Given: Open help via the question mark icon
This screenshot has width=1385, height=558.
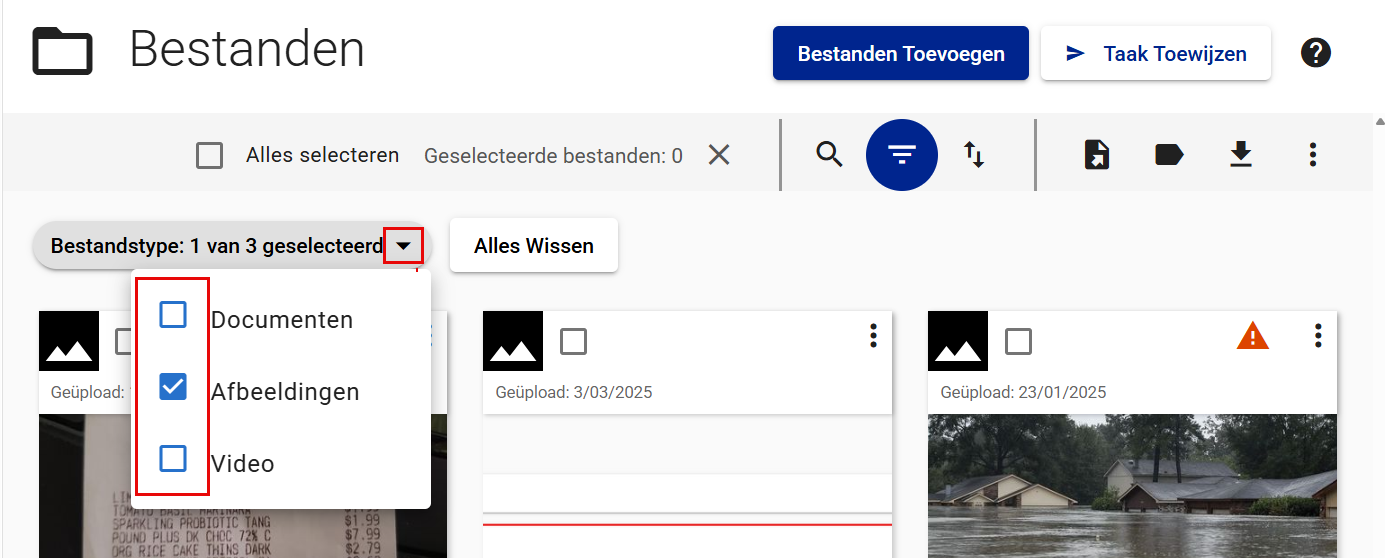Looking at the screenshot, I should click(x=1316, y=53).
